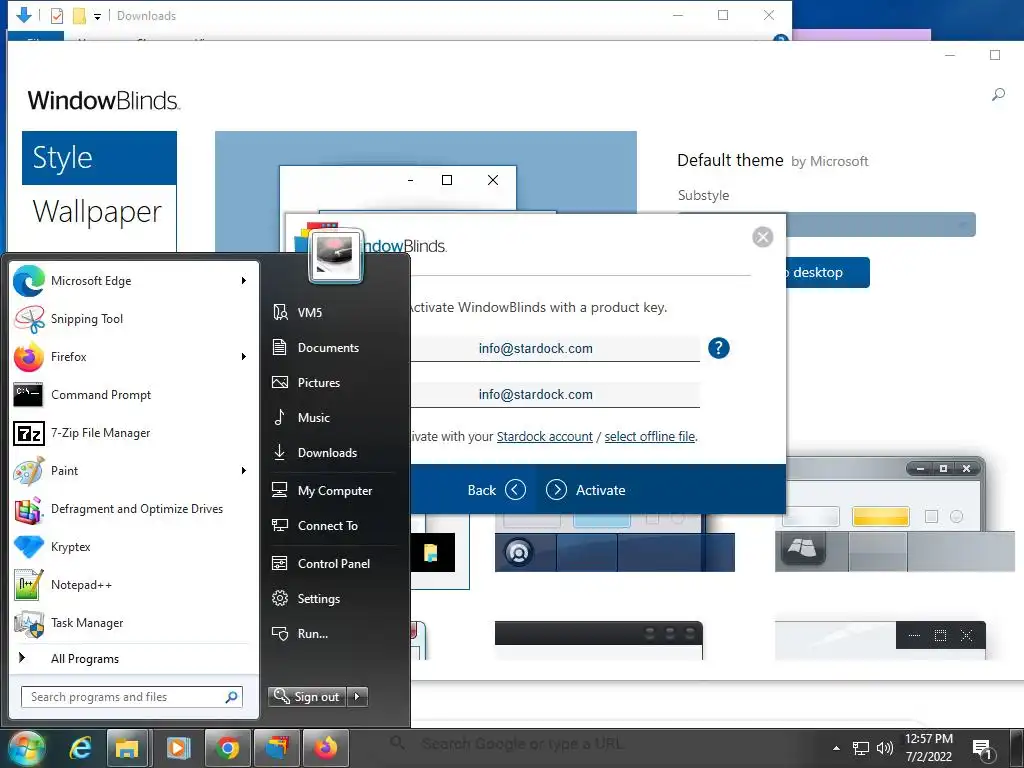The width and height of the screenshot is (1024, 768).
Task: Click the select offline file link
Action: [649, 436]
